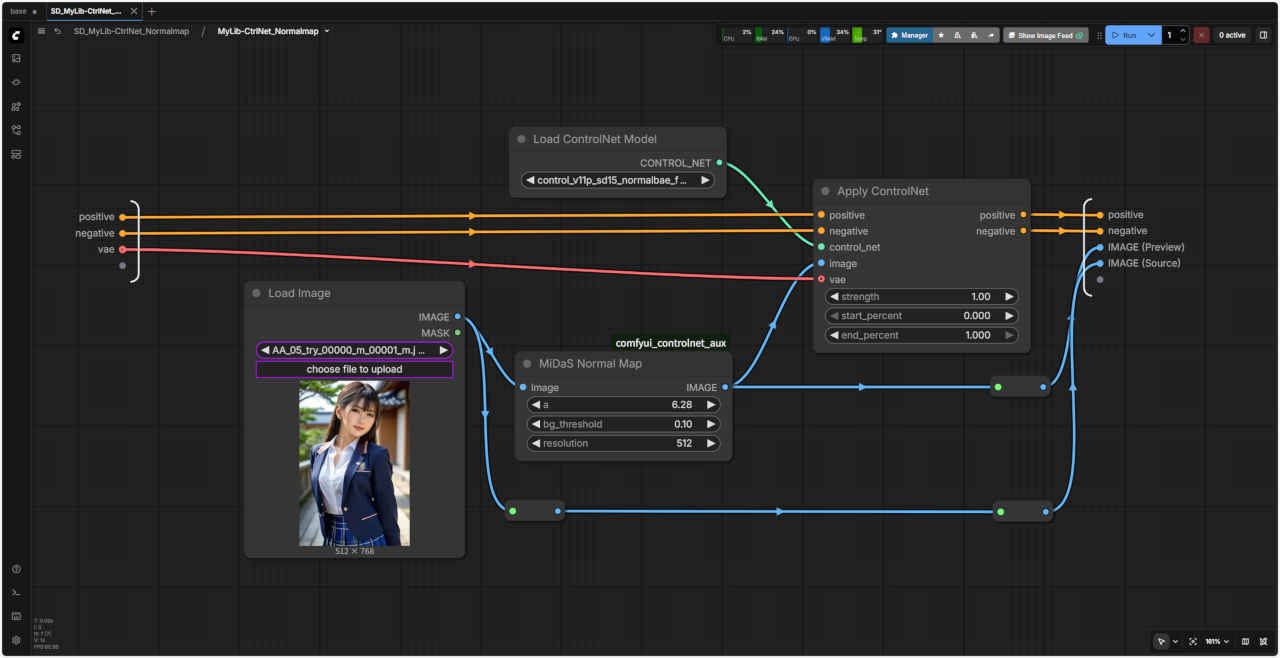Toggle the right side panel icon
This screenshot has height=658, width=1280.
click(1263, 35)
